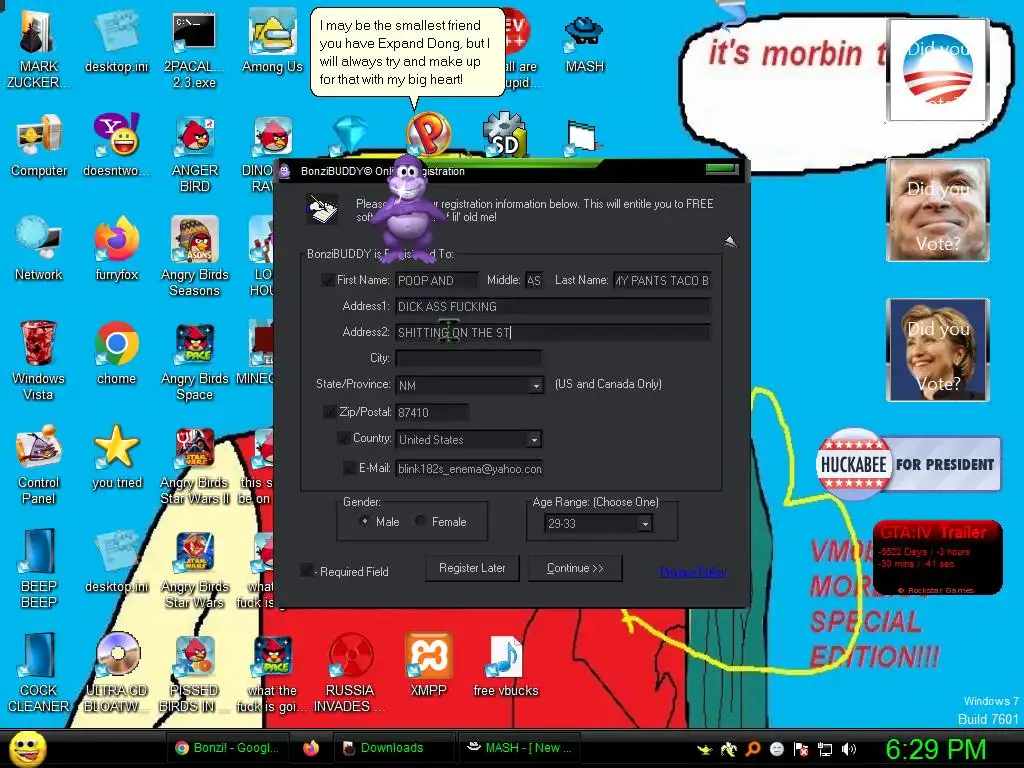Open the Network desktop icon

click(39, 249)
